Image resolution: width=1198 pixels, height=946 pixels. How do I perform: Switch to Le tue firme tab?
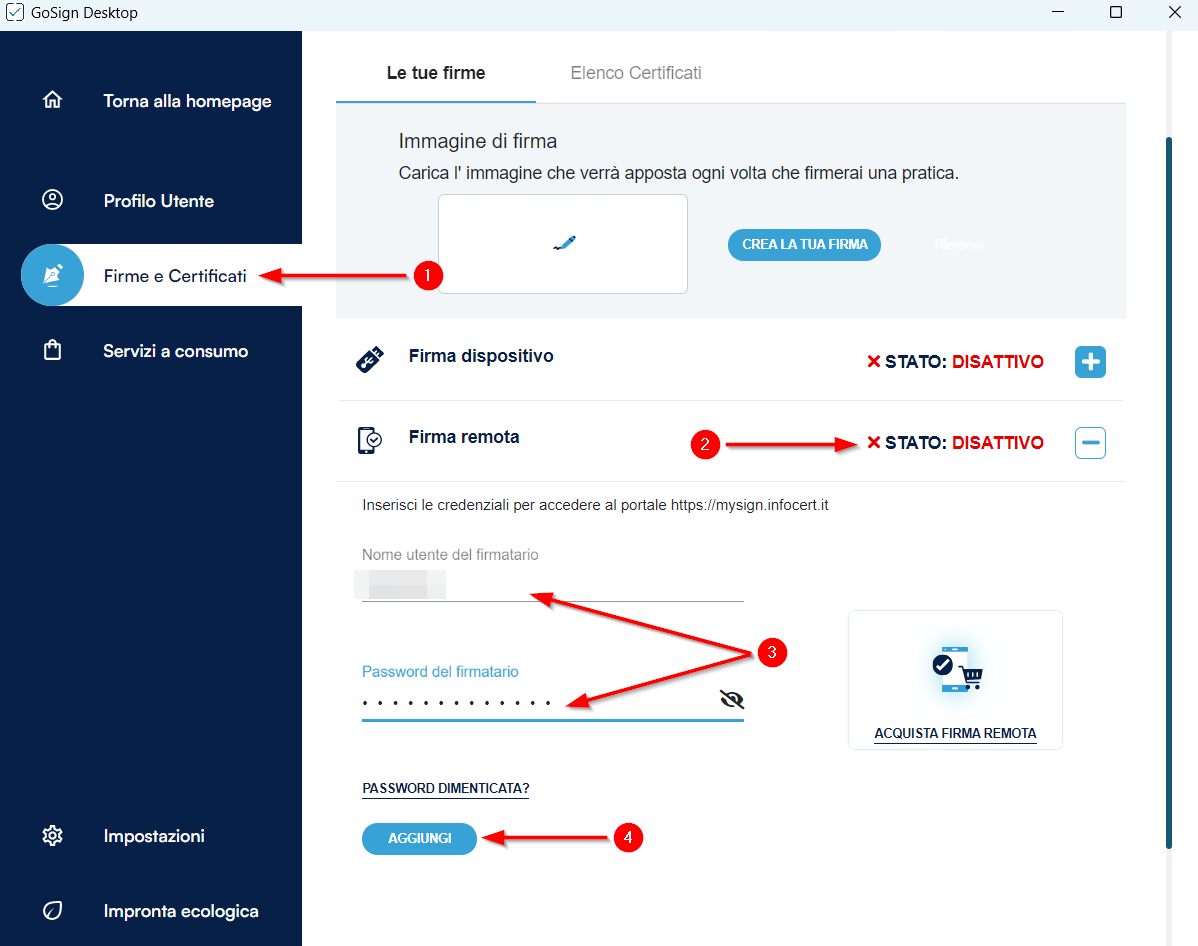pos(435,73)
